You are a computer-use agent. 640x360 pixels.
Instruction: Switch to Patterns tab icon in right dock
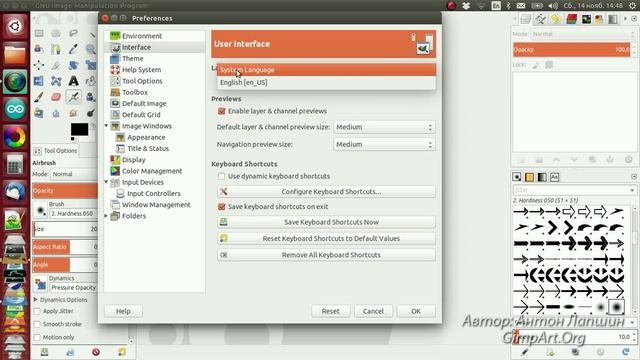(x=529, y=177)
